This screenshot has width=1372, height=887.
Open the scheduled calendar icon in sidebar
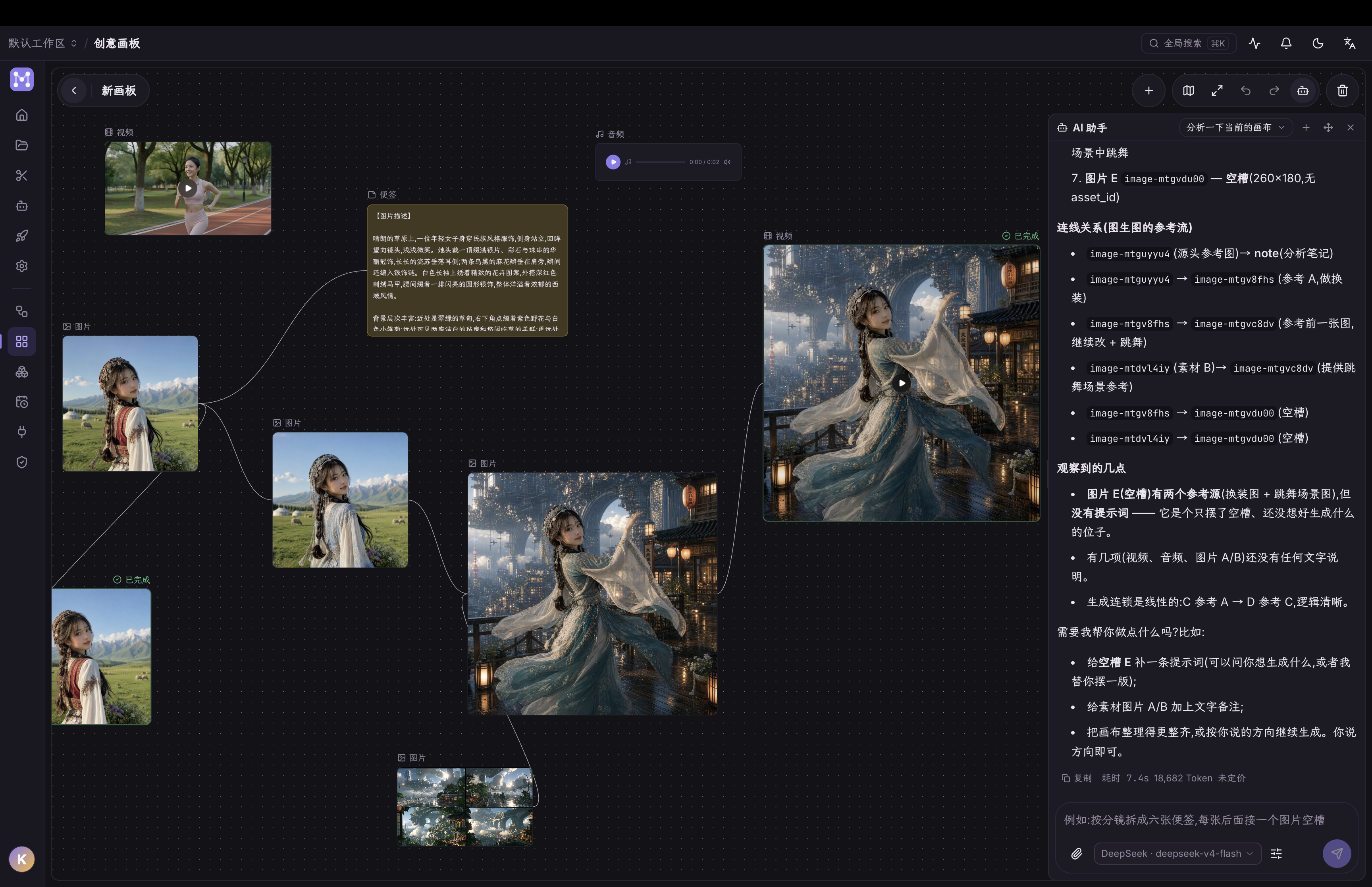click(x=22, y=402)
